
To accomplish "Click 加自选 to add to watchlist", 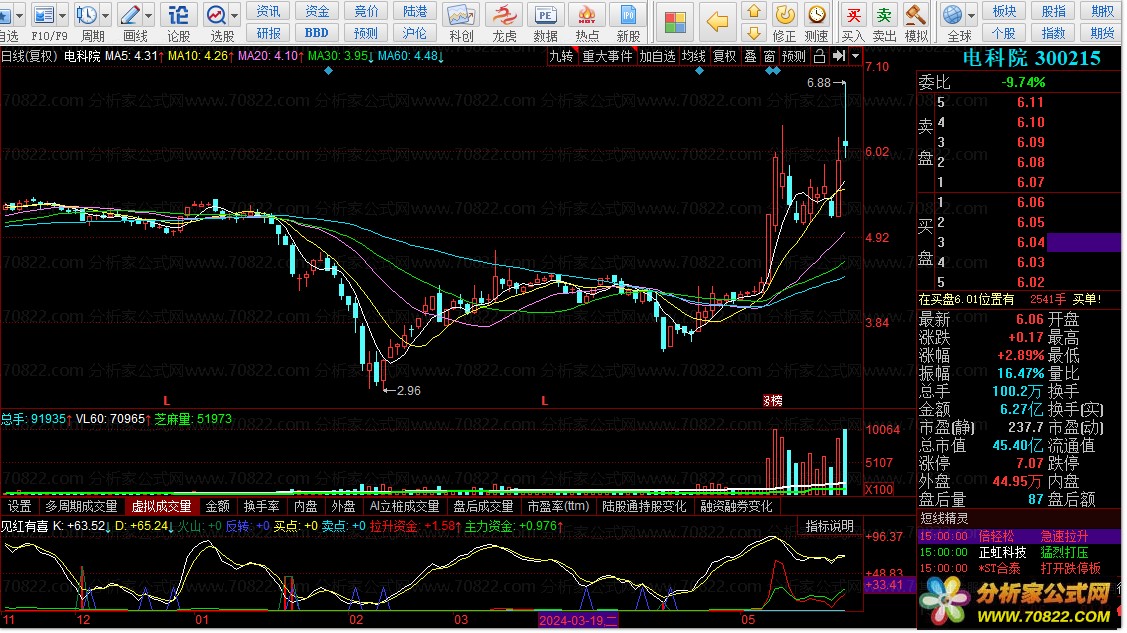I will tap(657, 56).
